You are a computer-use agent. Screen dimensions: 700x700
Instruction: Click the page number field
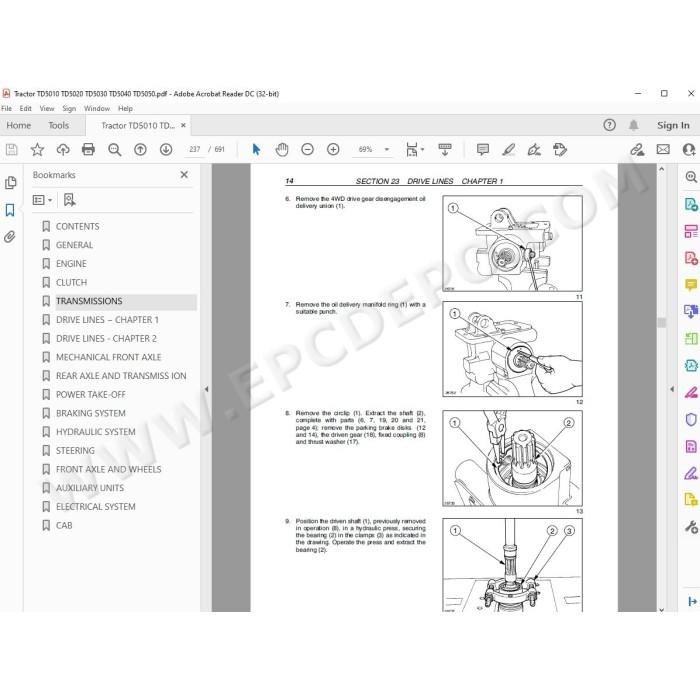click(x=195, y=149)
